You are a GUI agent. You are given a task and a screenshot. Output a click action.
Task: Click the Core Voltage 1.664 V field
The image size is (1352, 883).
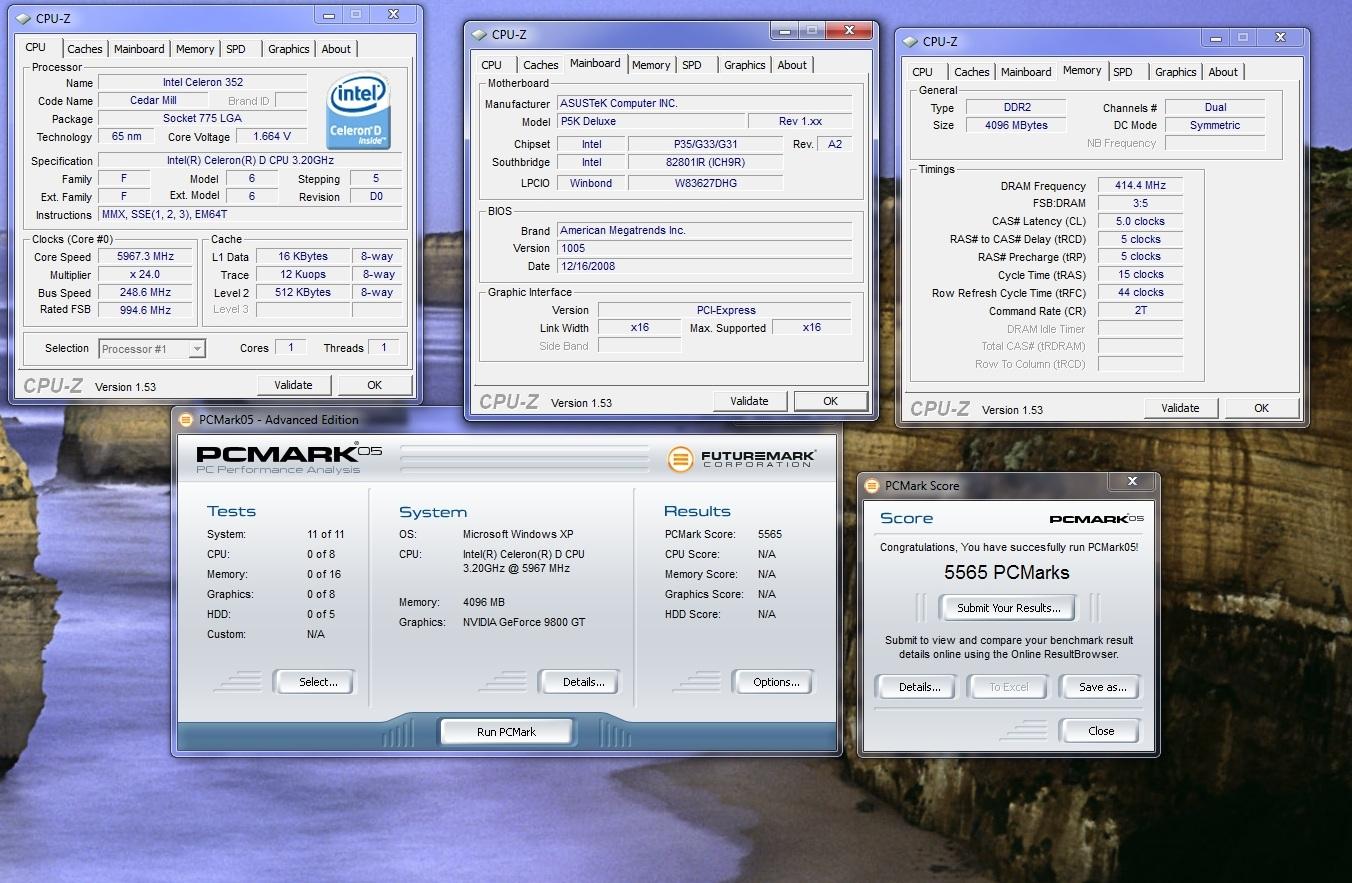272,137
